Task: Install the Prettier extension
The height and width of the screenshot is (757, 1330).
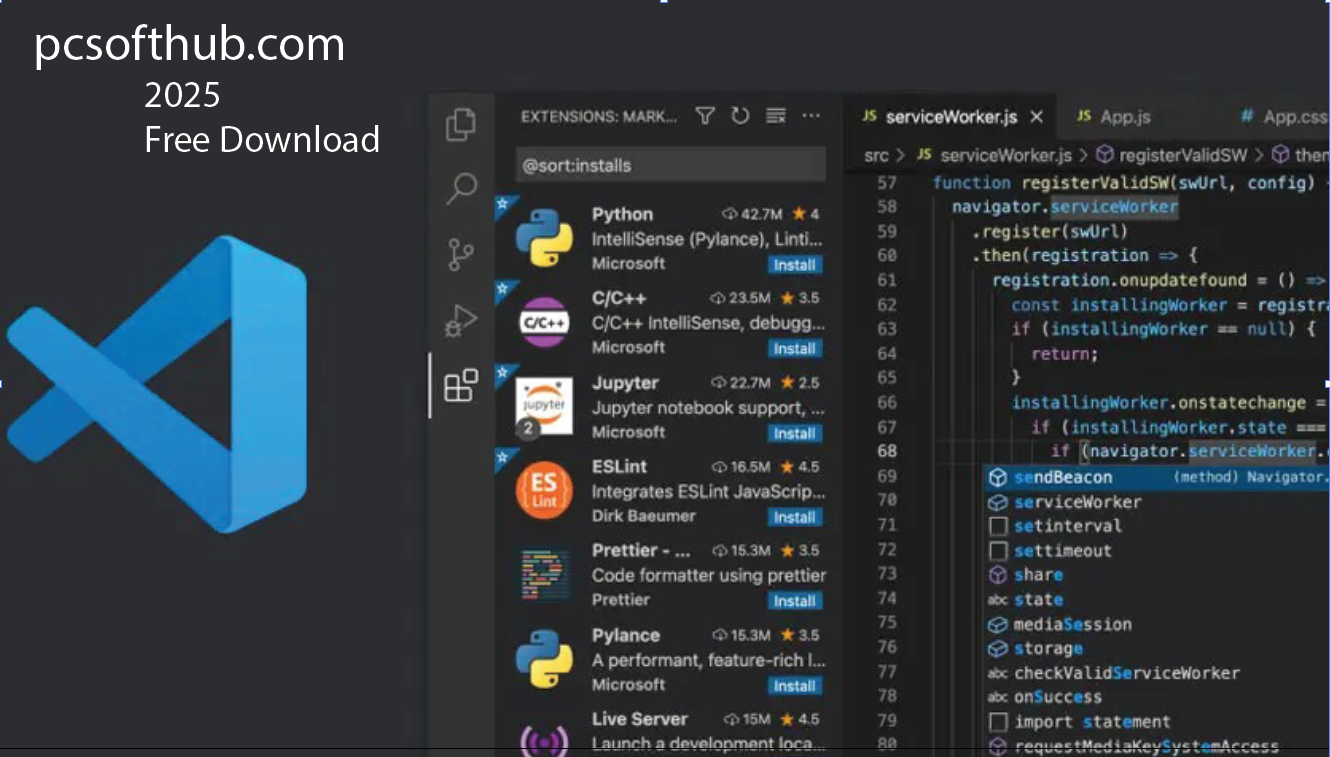Action: tap(795, 602)
